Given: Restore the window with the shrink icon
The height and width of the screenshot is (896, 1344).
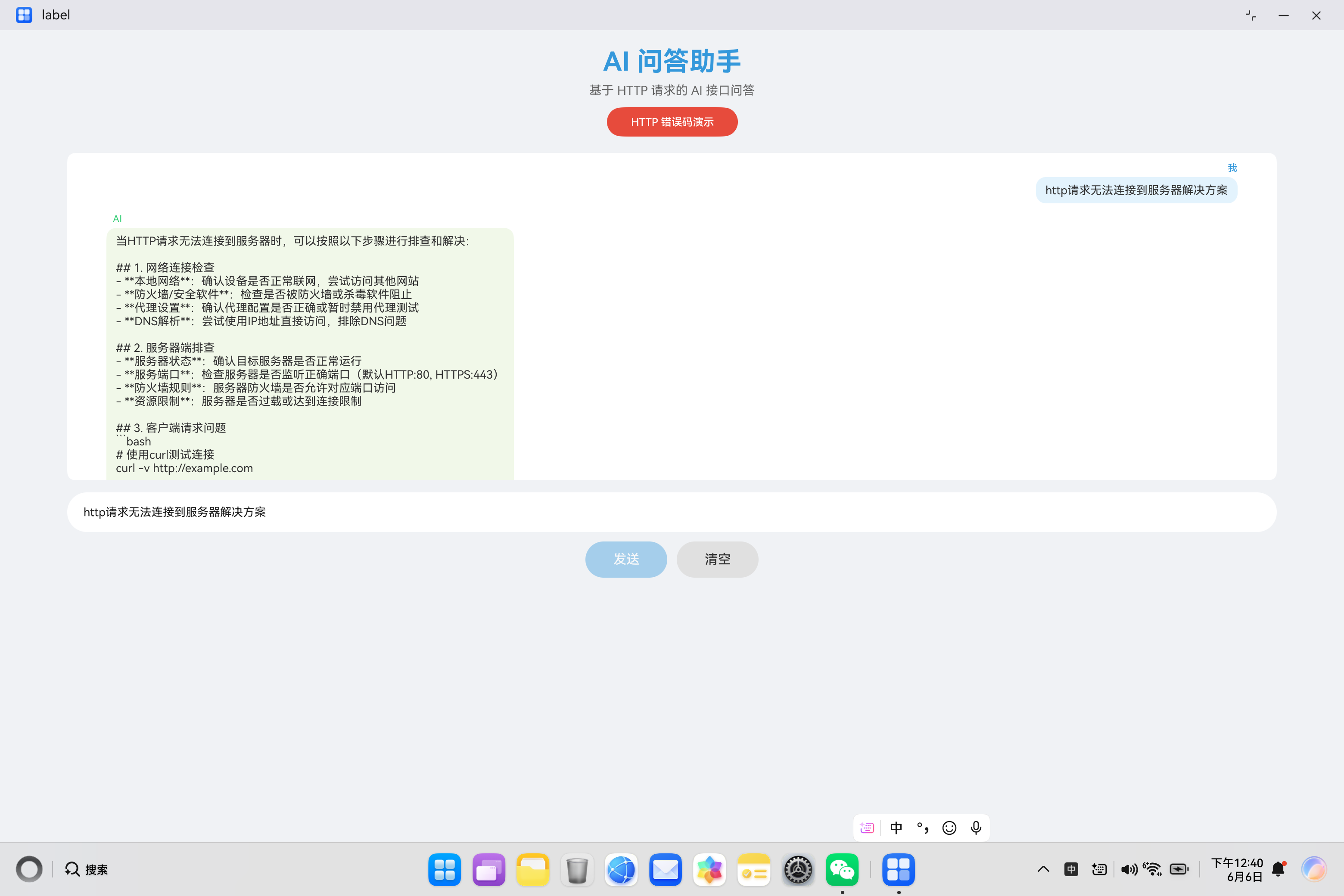Looking at the screenshot, I should coord(1251,16).
